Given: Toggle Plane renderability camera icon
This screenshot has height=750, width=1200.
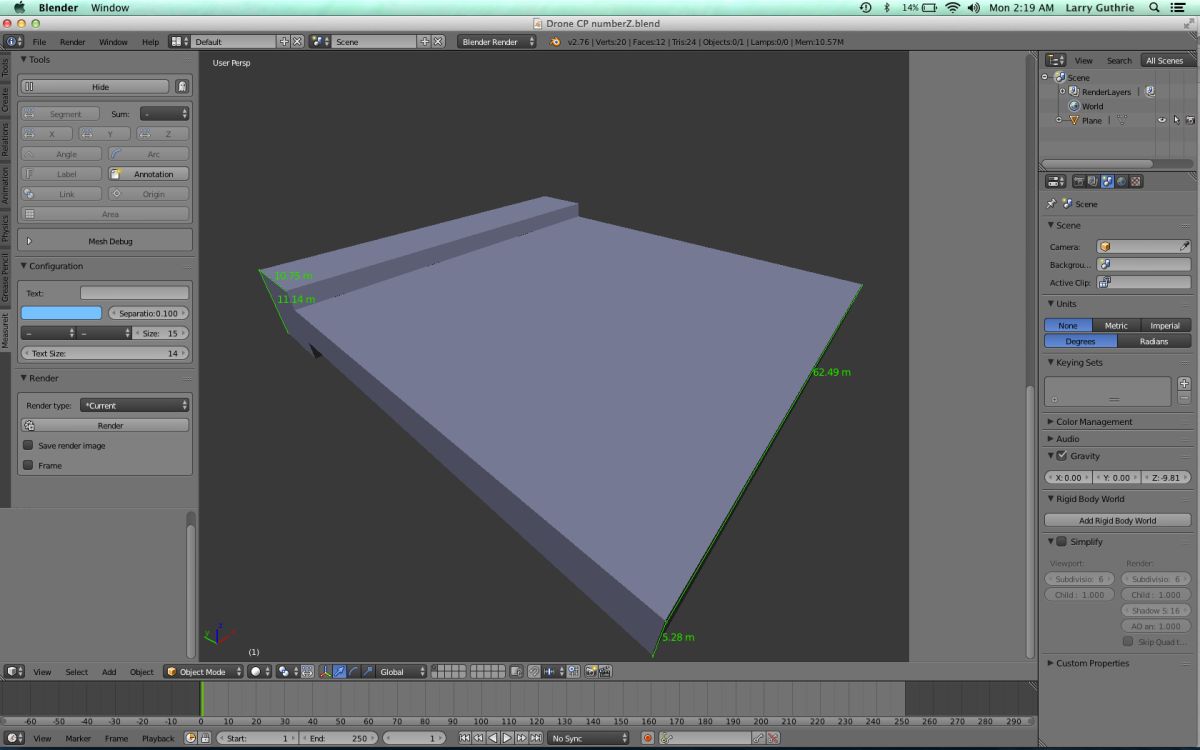Looking at the screenshot, I should (1190, 120).
